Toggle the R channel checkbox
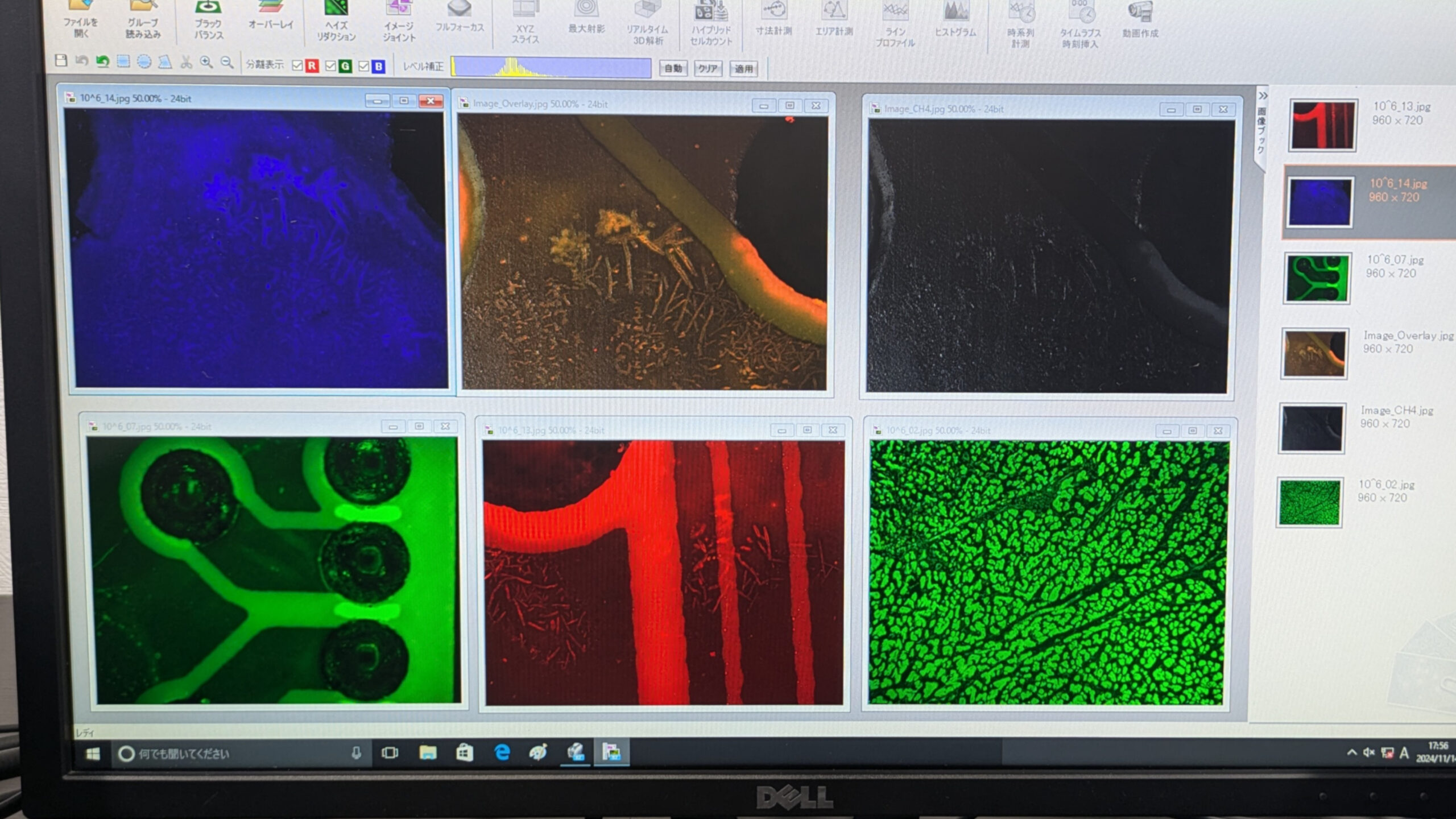The height and width of the screenshot is (819, 1456). (297, 65)
